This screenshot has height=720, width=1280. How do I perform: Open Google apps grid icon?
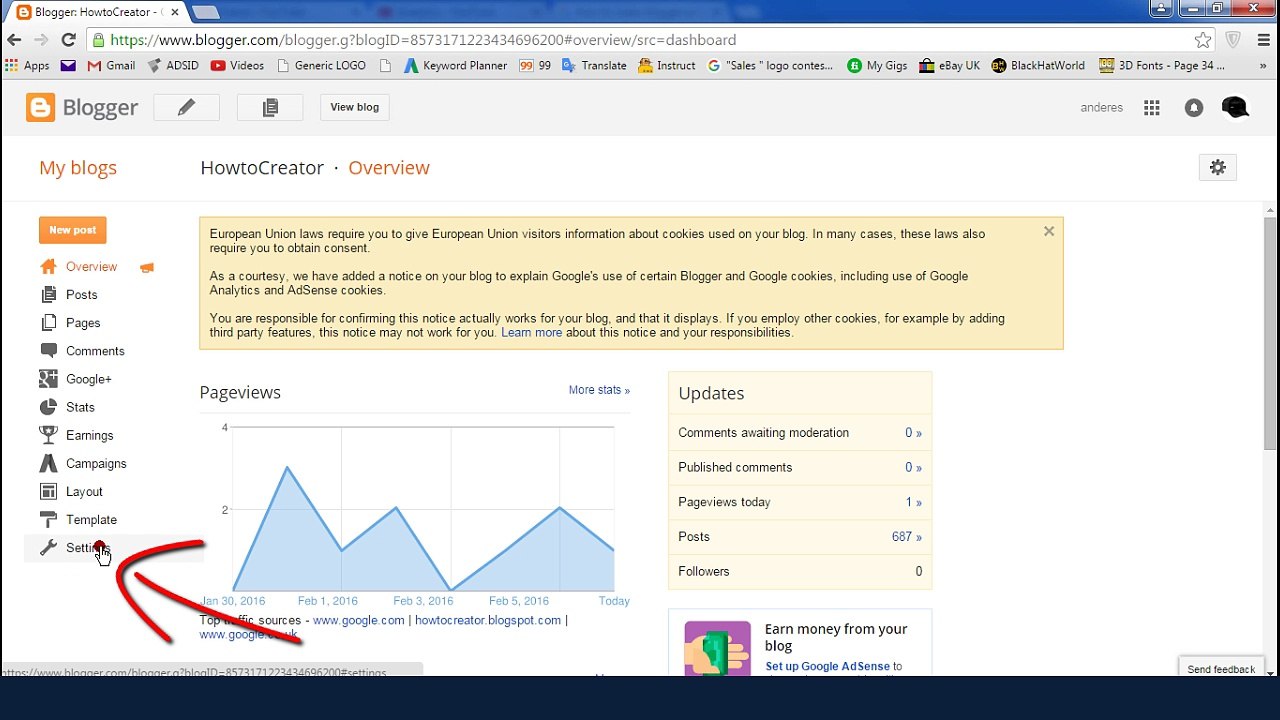point(1152,108)
